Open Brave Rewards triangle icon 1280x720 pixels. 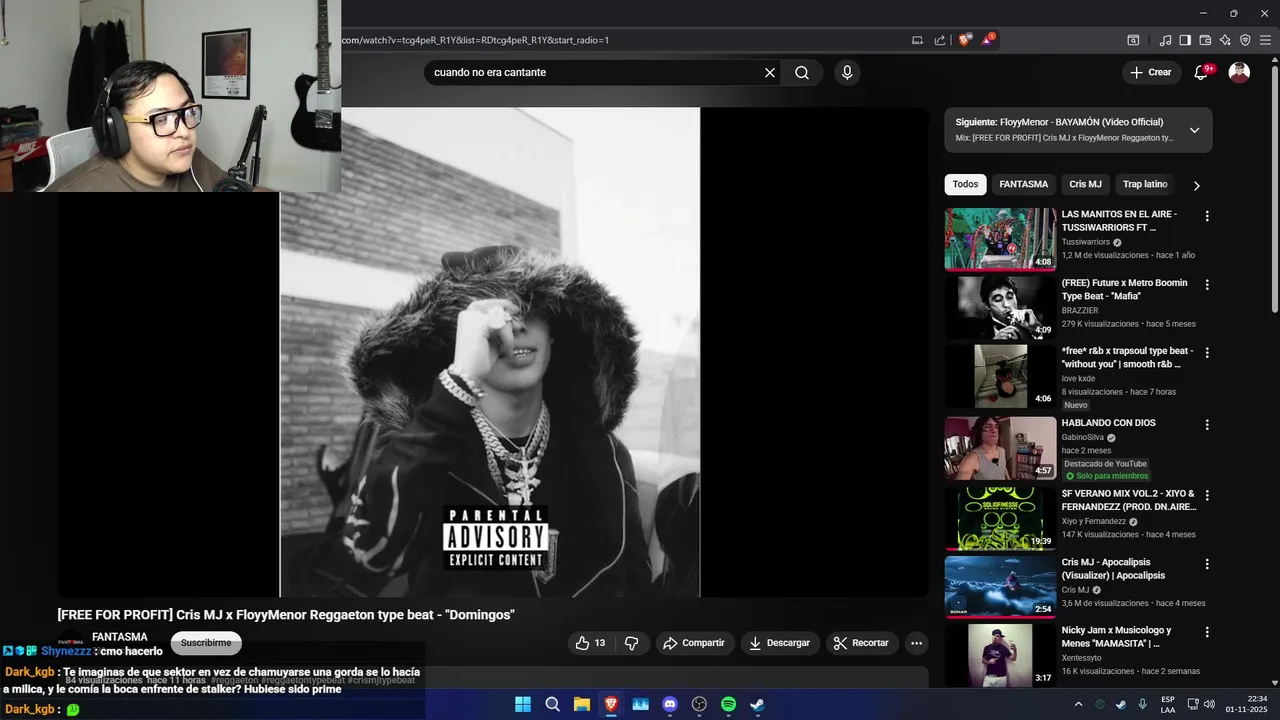(987, 40)
